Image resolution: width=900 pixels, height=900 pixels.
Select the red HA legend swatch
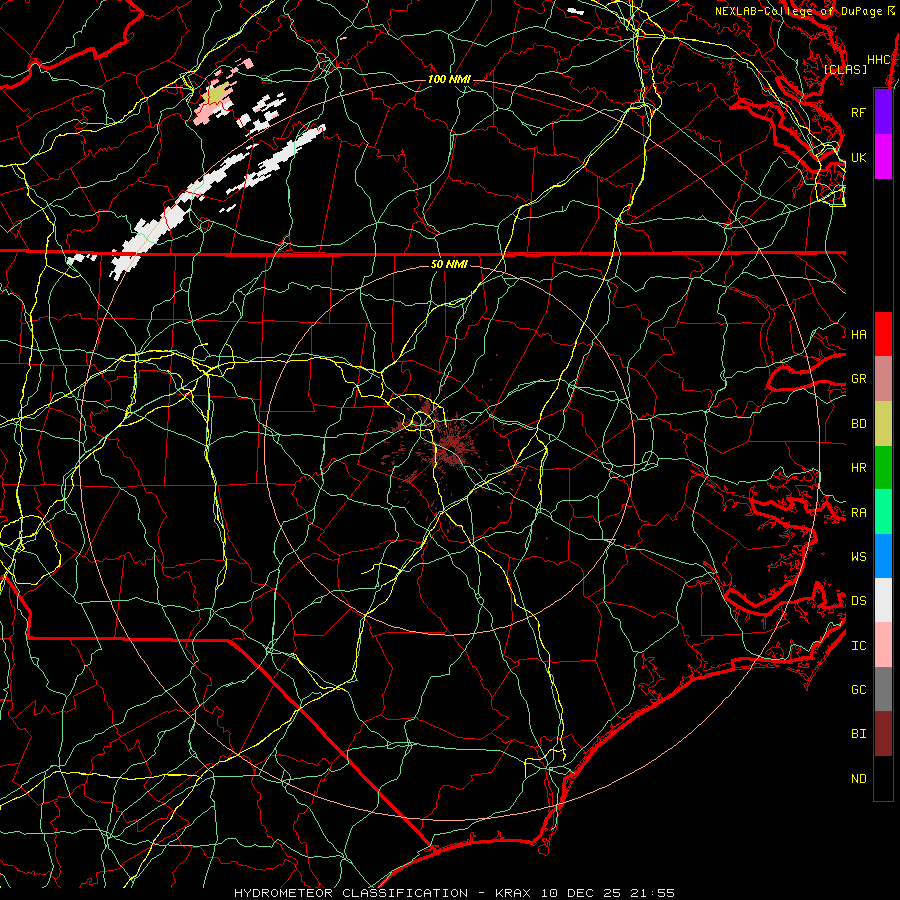[883, 334]
